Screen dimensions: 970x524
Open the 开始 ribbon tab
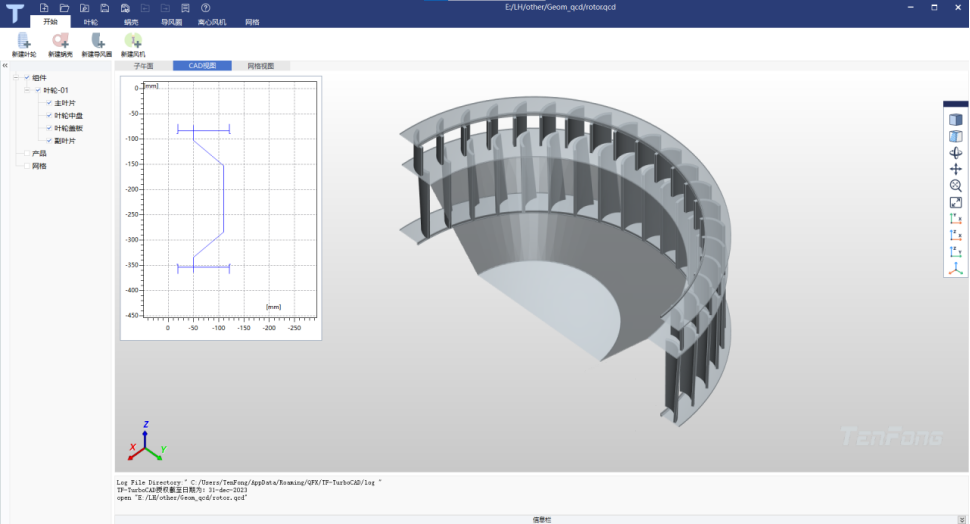(x=50, y=22)
